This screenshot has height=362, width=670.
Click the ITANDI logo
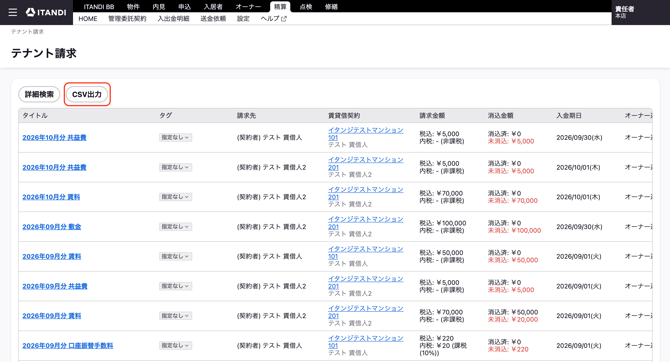click(46, 12)
